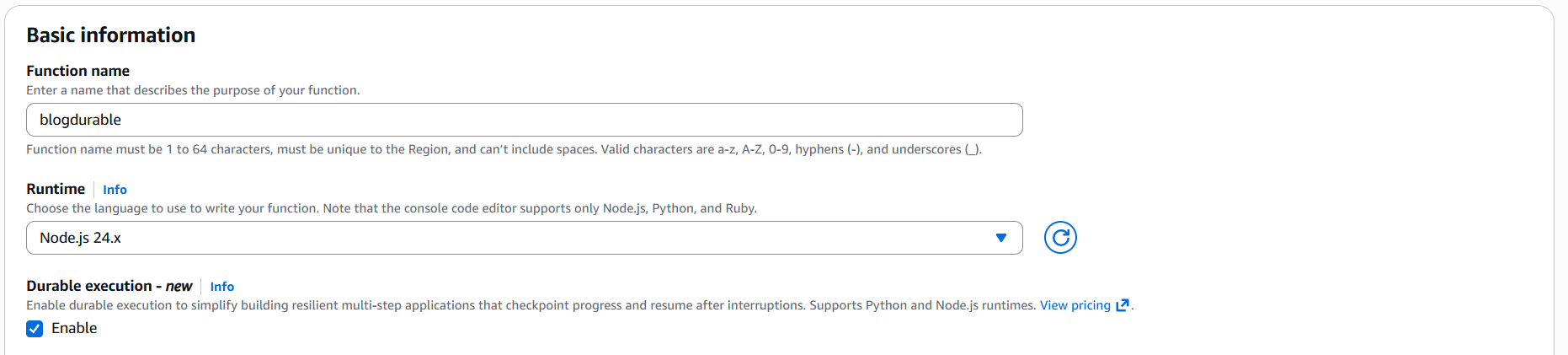Viewport: 1568px width, 355px height.
Task: Open the Info link beside Durable execution
Action: click(222, 287)
